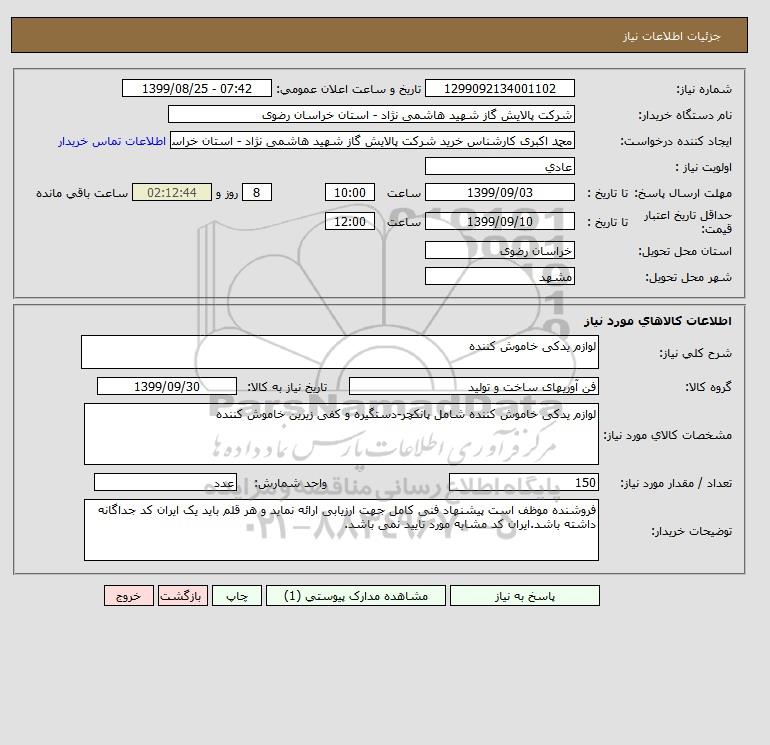Click the چاپ print button
The image size is (770, 745).
click(x=237, y=596)
